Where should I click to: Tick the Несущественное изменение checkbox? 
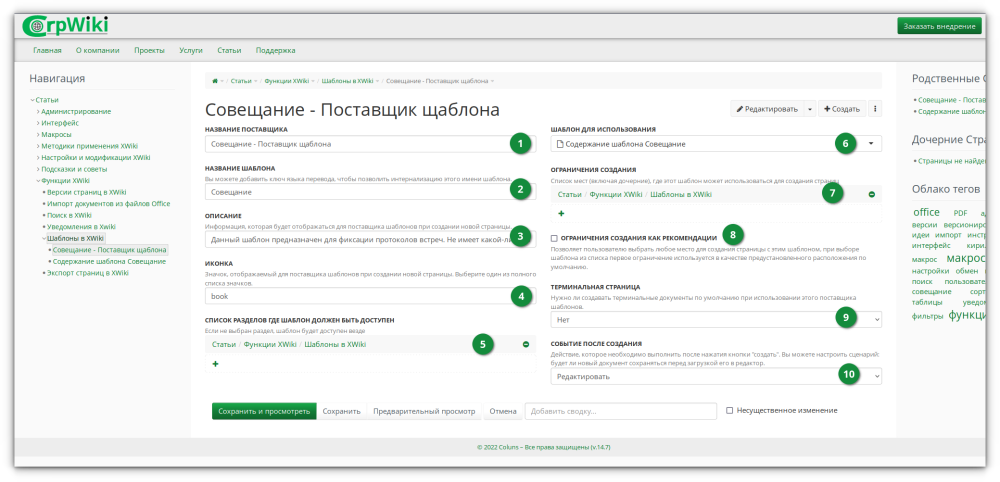[x=730, y=411]
